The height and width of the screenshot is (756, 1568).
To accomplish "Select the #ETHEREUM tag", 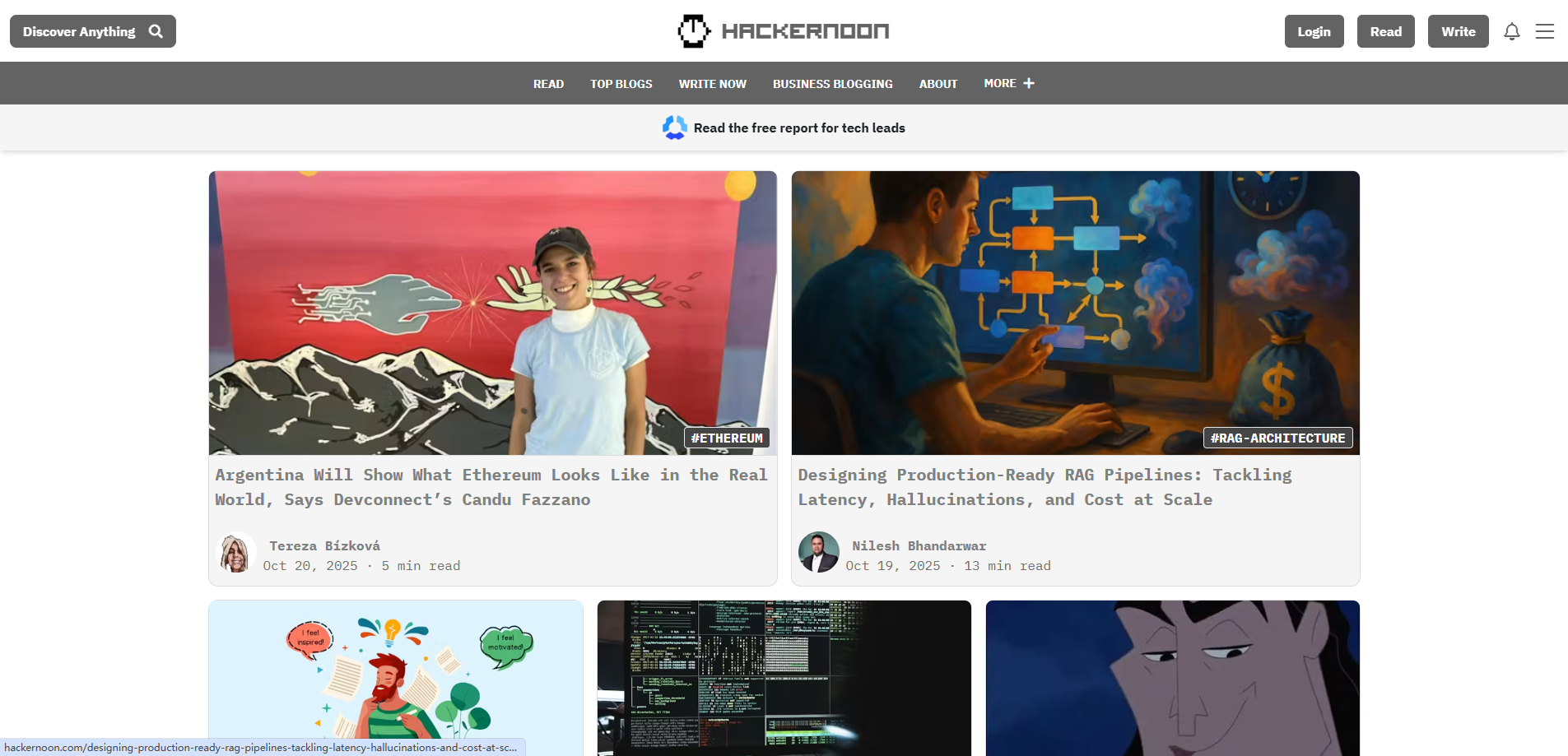I will point(726,438).
